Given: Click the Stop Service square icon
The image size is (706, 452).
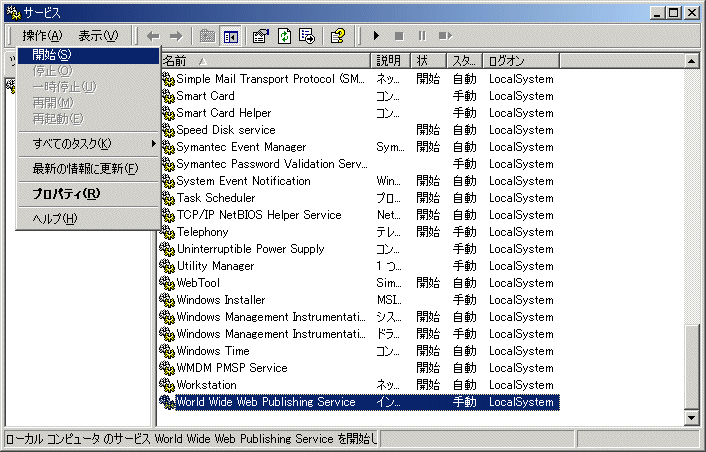Looking at the screenshot, I should click(x=399, y=36).
